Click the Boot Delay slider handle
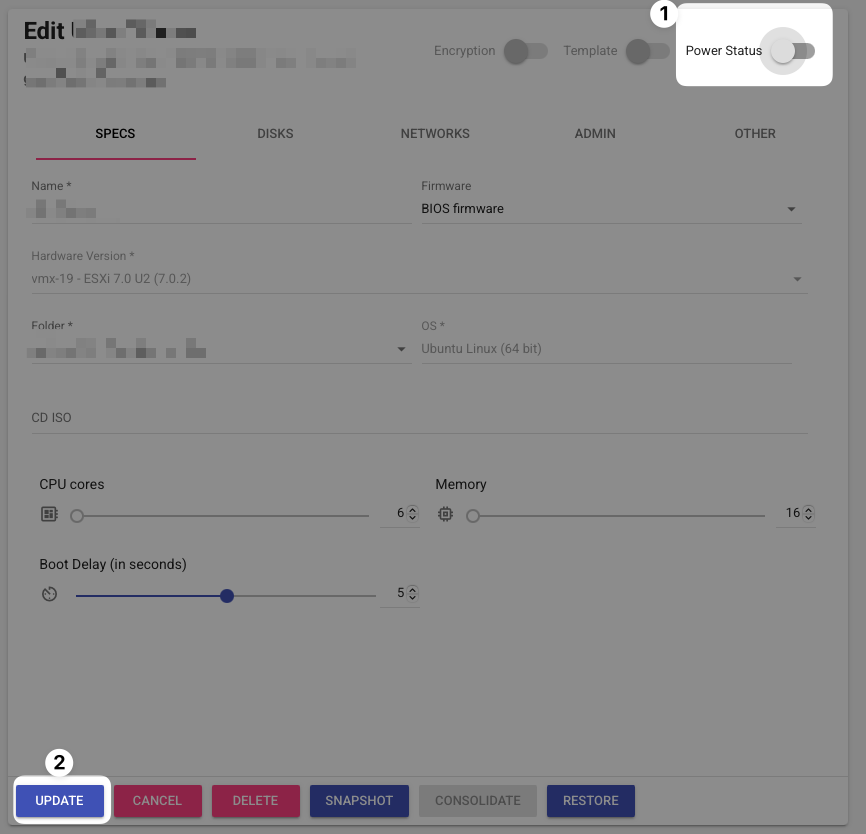This screenshot has width=866, height=834. coord(226,595)
